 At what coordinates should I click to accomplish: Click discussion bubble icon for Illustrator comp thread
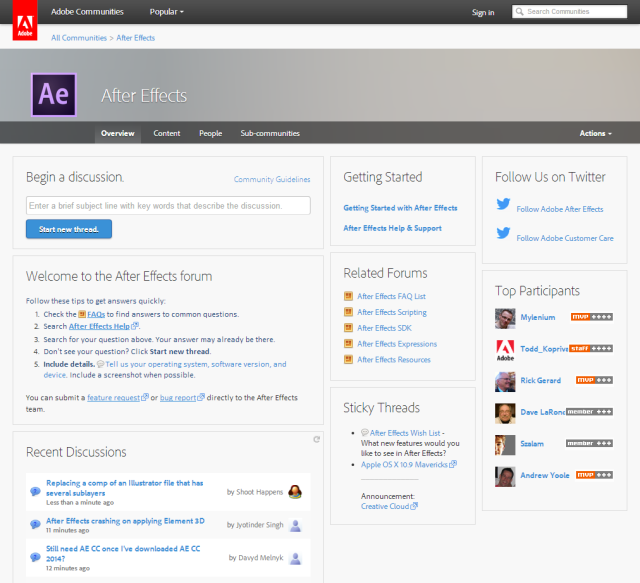click(x=36, y=491)
